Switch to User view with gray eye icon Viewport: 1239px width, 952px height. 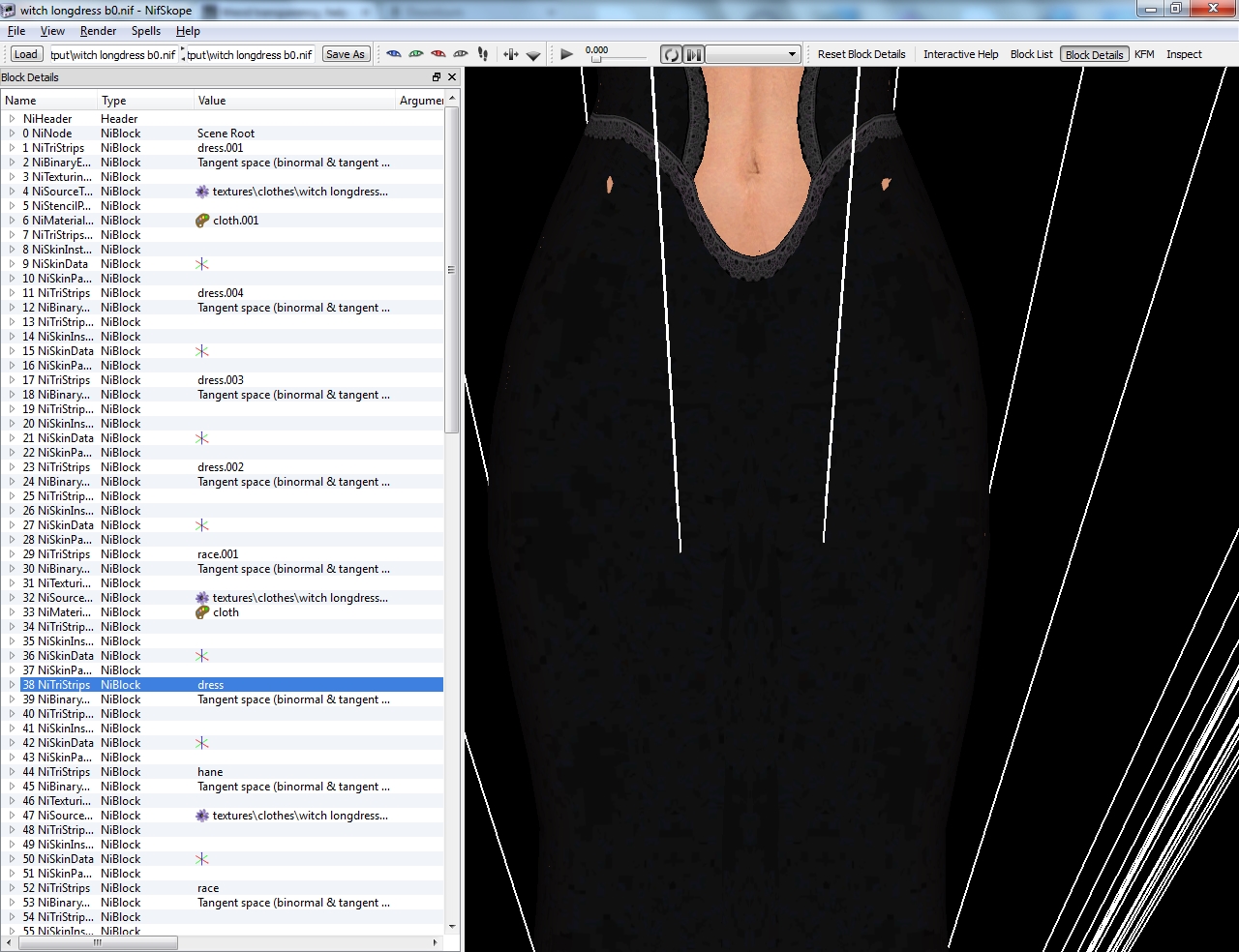461,54
